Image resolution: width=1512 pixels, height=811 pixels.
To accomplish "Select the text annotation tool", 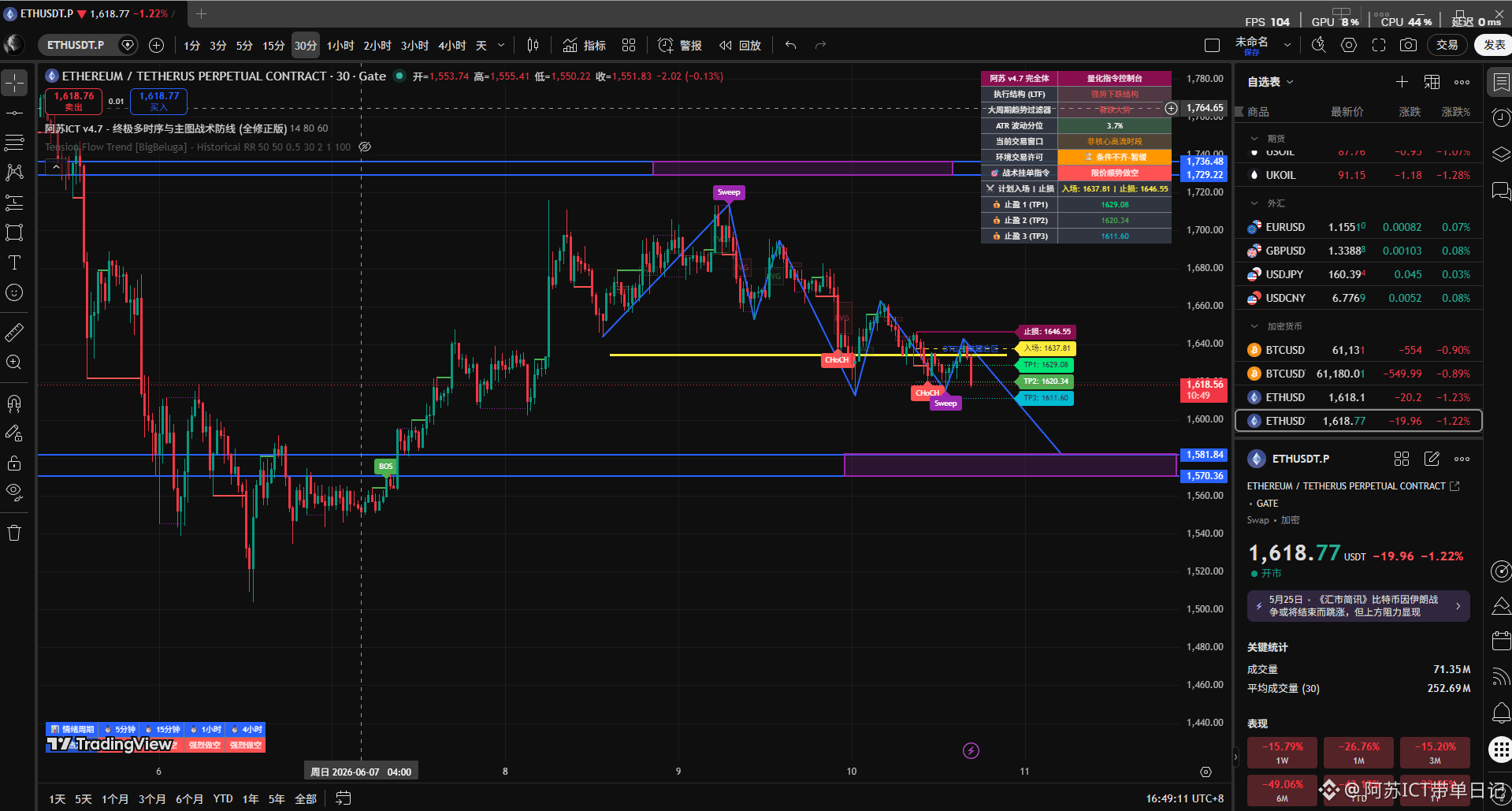I will pos(14,262).
